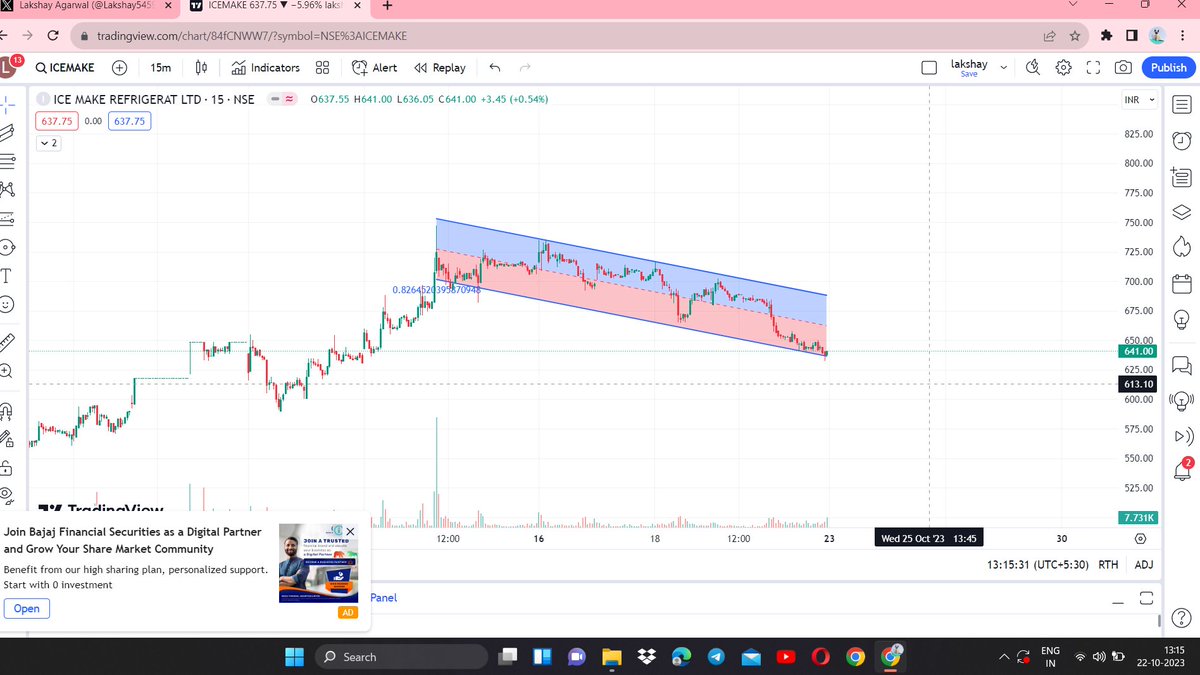The height and width of the screenshot is (675, 1200).
Task: Toggle ADJ adjusted data
Action: coord(1143,565)
